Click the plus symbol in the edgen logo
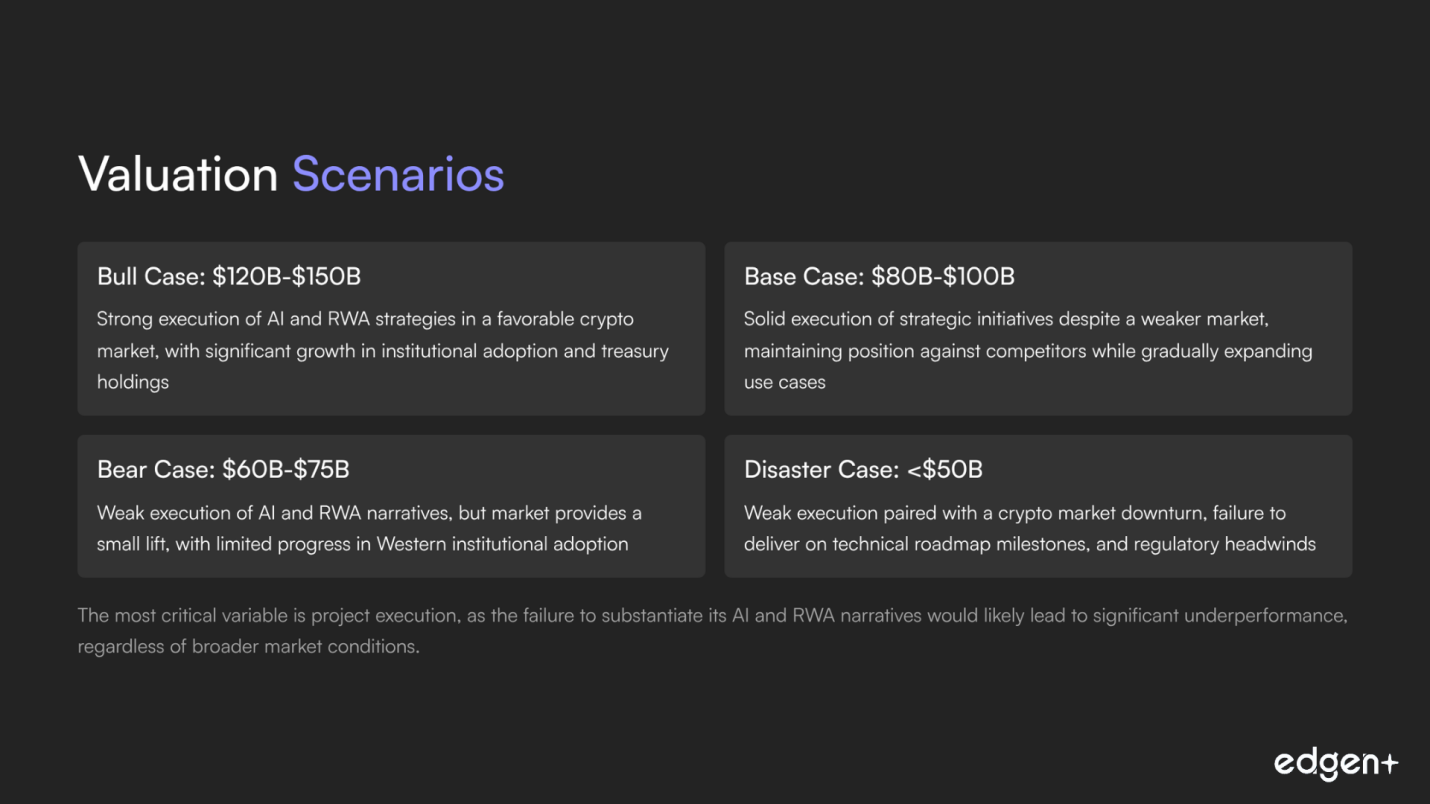This screenshot has height=804, width=1430. coord(1387,764)
